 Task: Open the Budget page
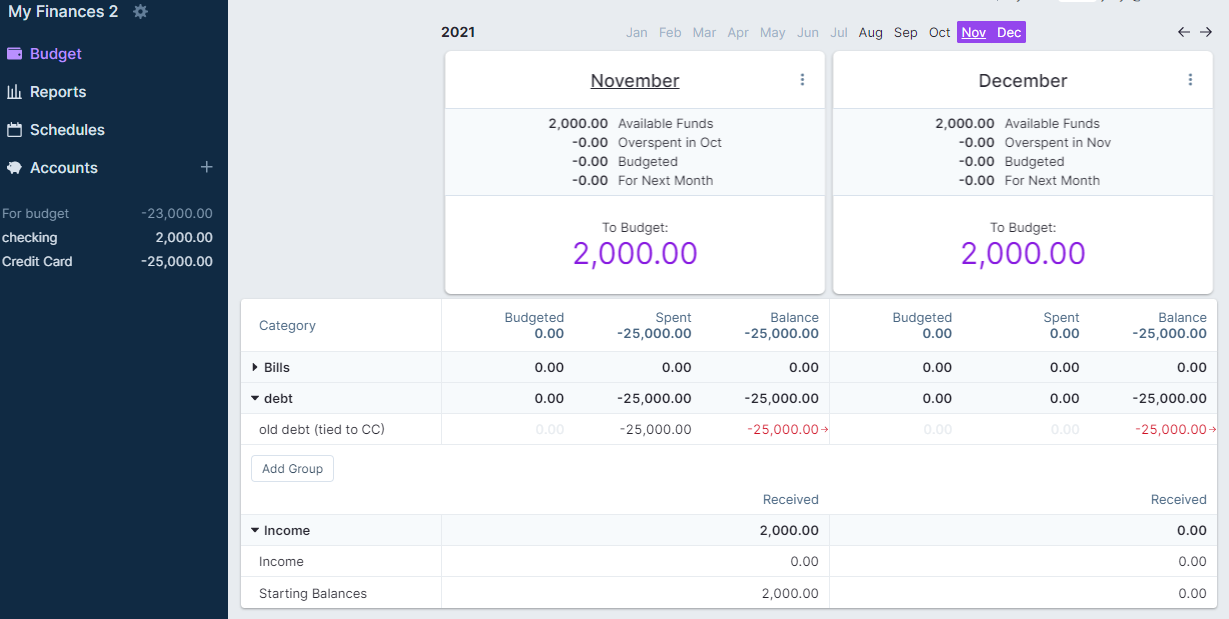coord(56,54)
